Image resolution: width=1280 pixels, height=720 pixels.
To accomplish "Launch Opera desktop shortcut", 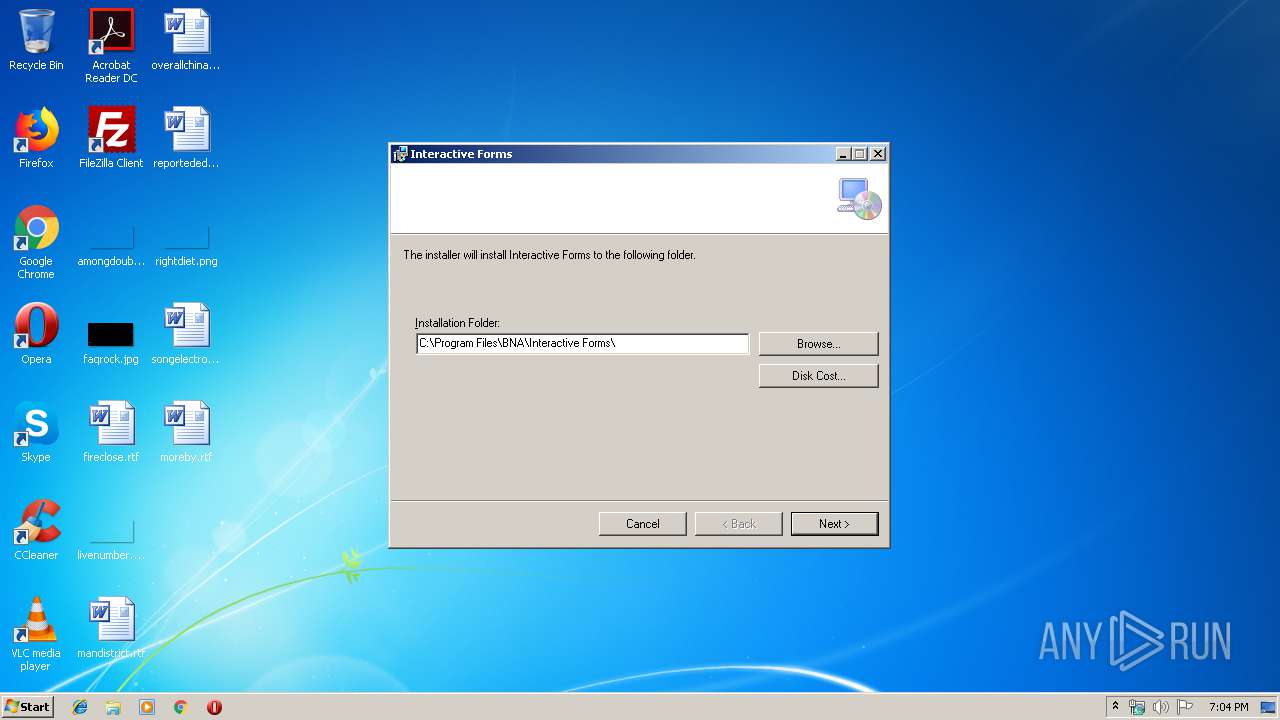I will pos(36,334).
